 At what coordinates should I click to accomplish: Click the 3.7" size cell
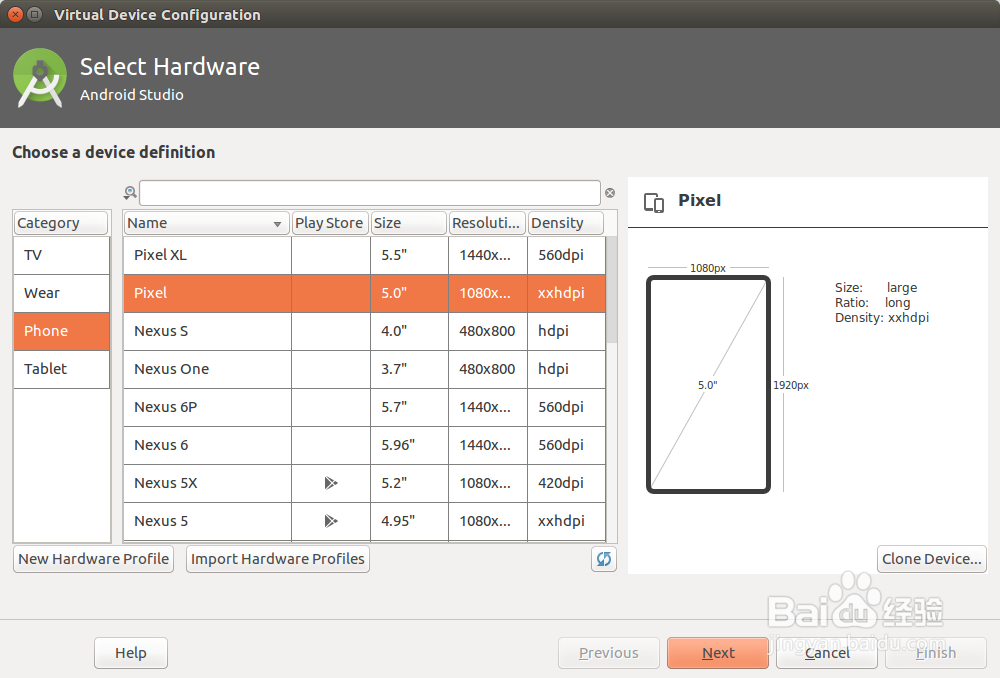[x=409, y=369]
